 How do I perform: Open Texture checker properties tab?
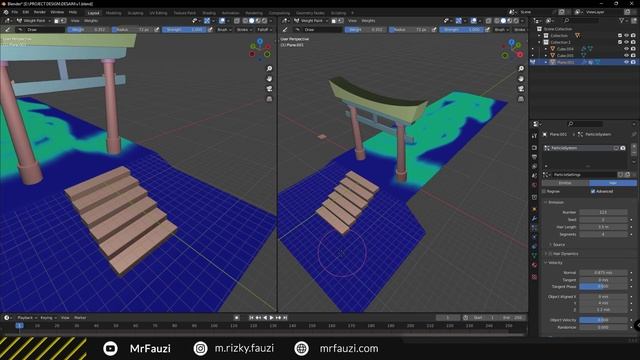pos(534,277)
